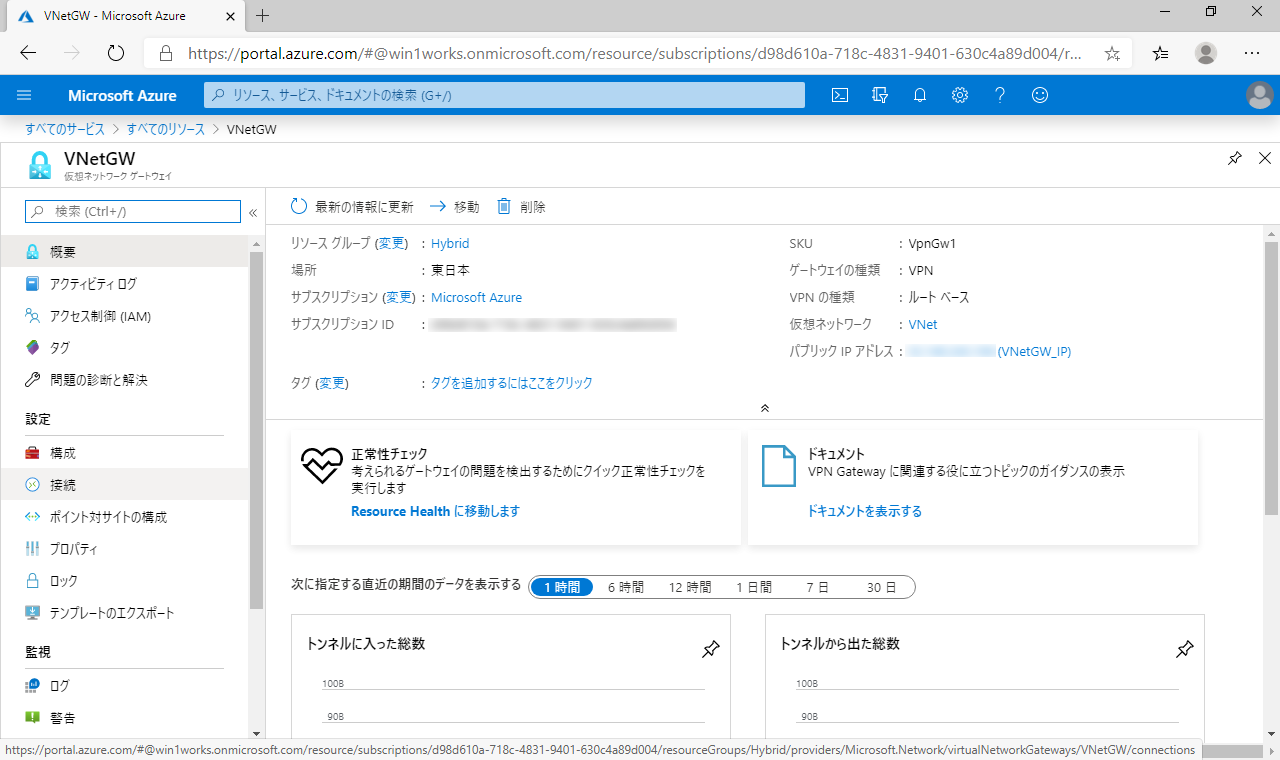
Task: Close the VNetGW blade
Action: coord(1264,158)
